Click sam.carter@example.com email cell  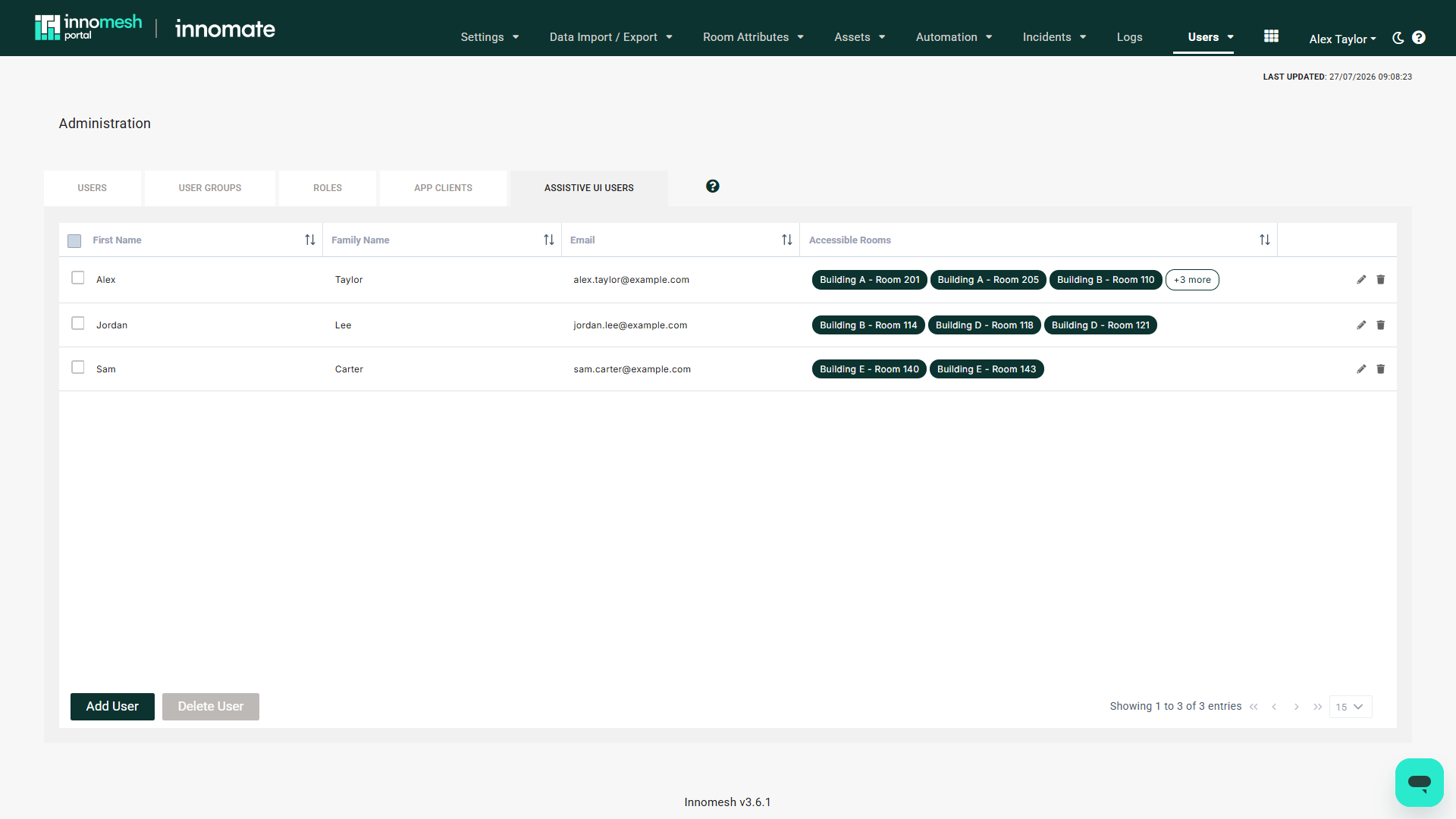(x=632, y=369)
